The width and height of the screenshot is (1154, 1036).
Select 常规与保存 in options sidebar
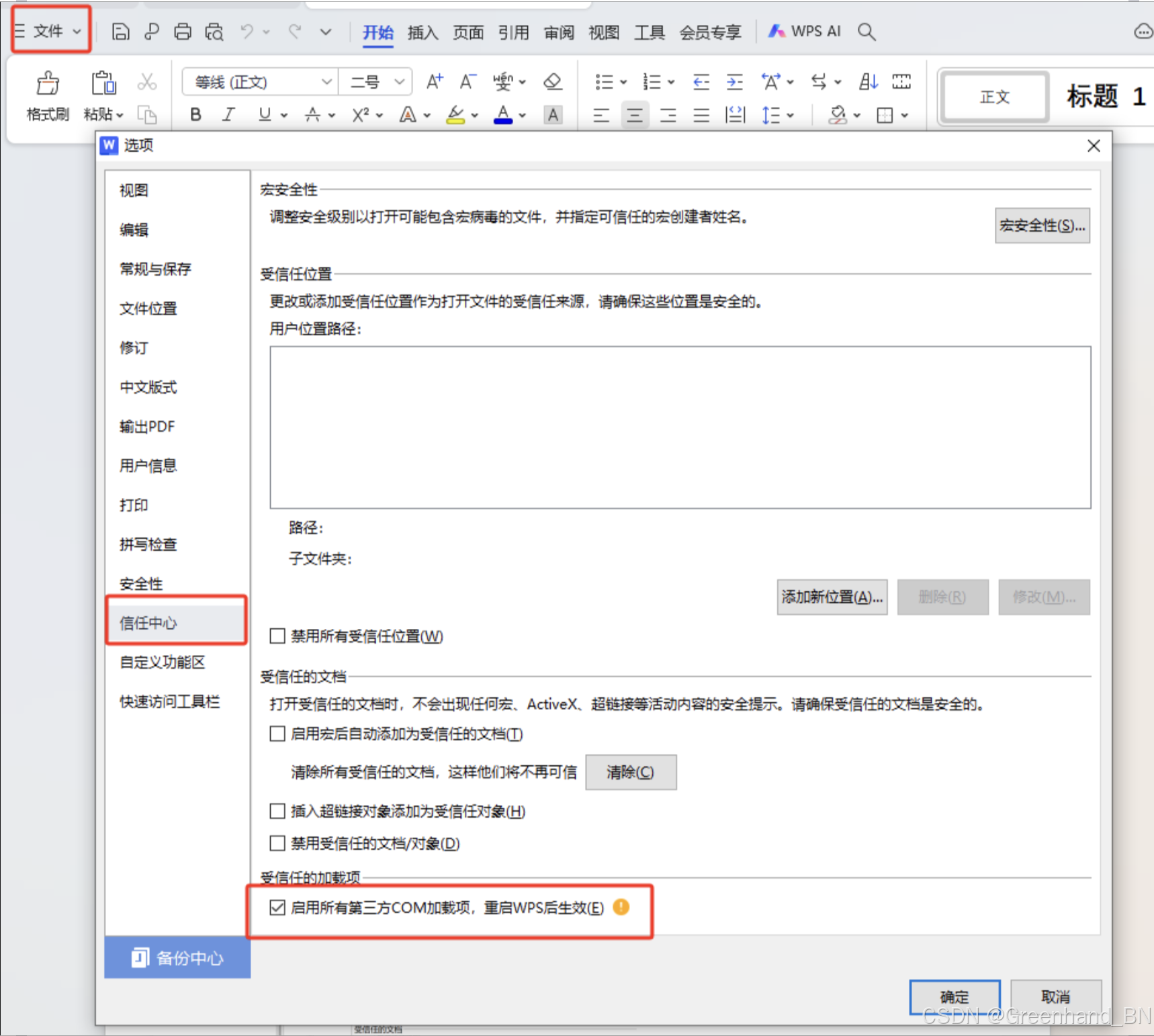point(155,269)
